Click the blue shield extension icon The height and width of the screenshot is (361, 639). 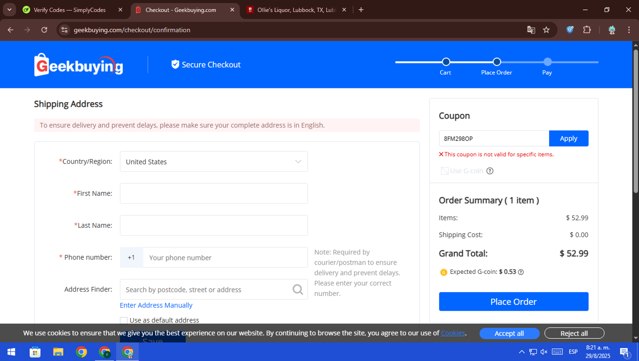(x=570, y=29)
